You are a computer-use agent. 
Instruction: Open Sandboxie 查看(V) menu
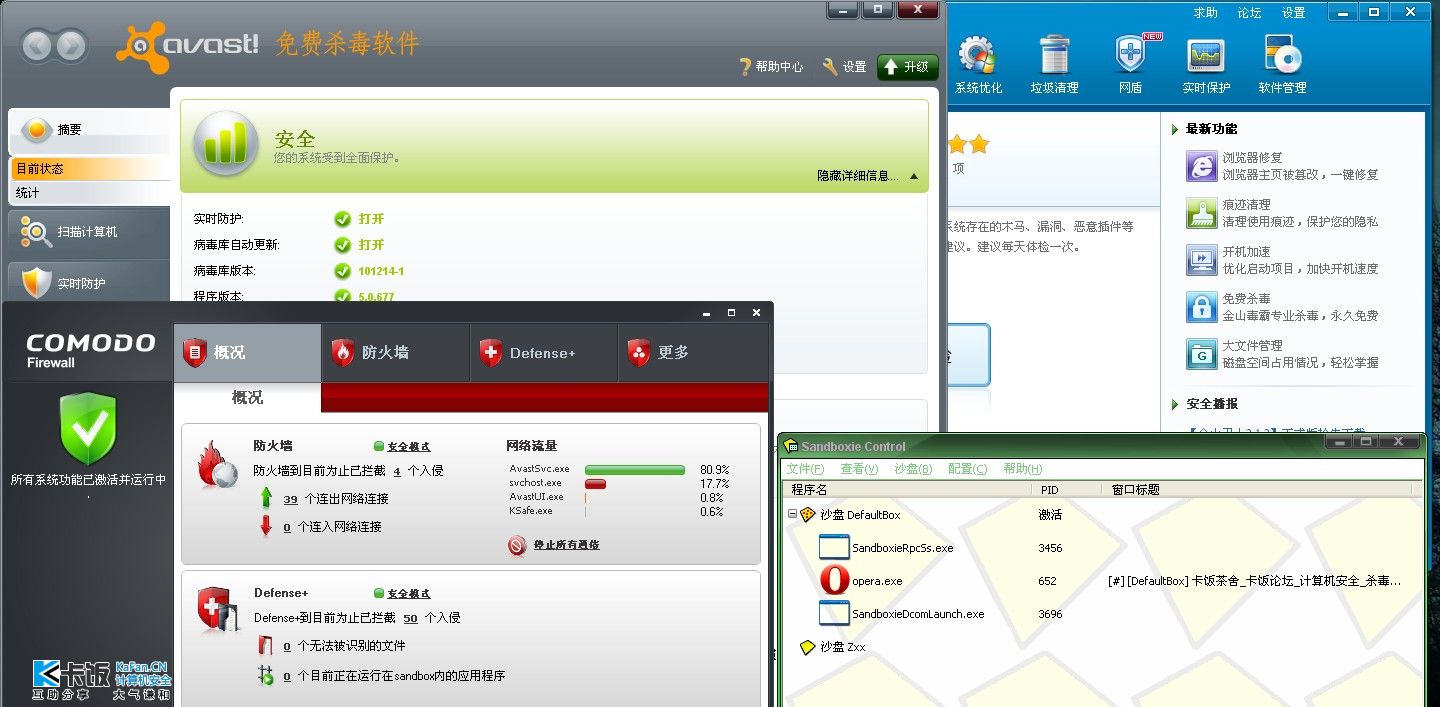tap(859, 469)
